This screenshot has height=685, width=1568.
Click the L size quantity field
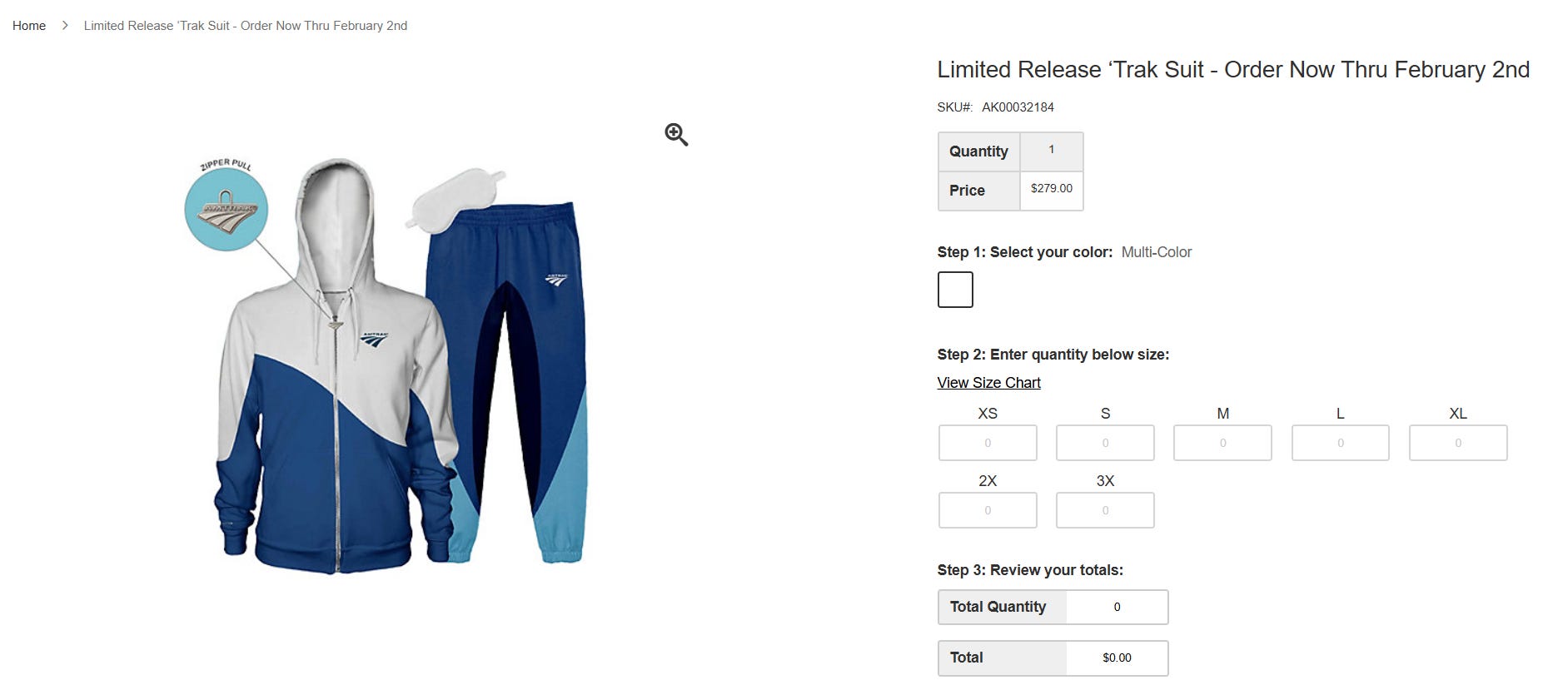1341,443
